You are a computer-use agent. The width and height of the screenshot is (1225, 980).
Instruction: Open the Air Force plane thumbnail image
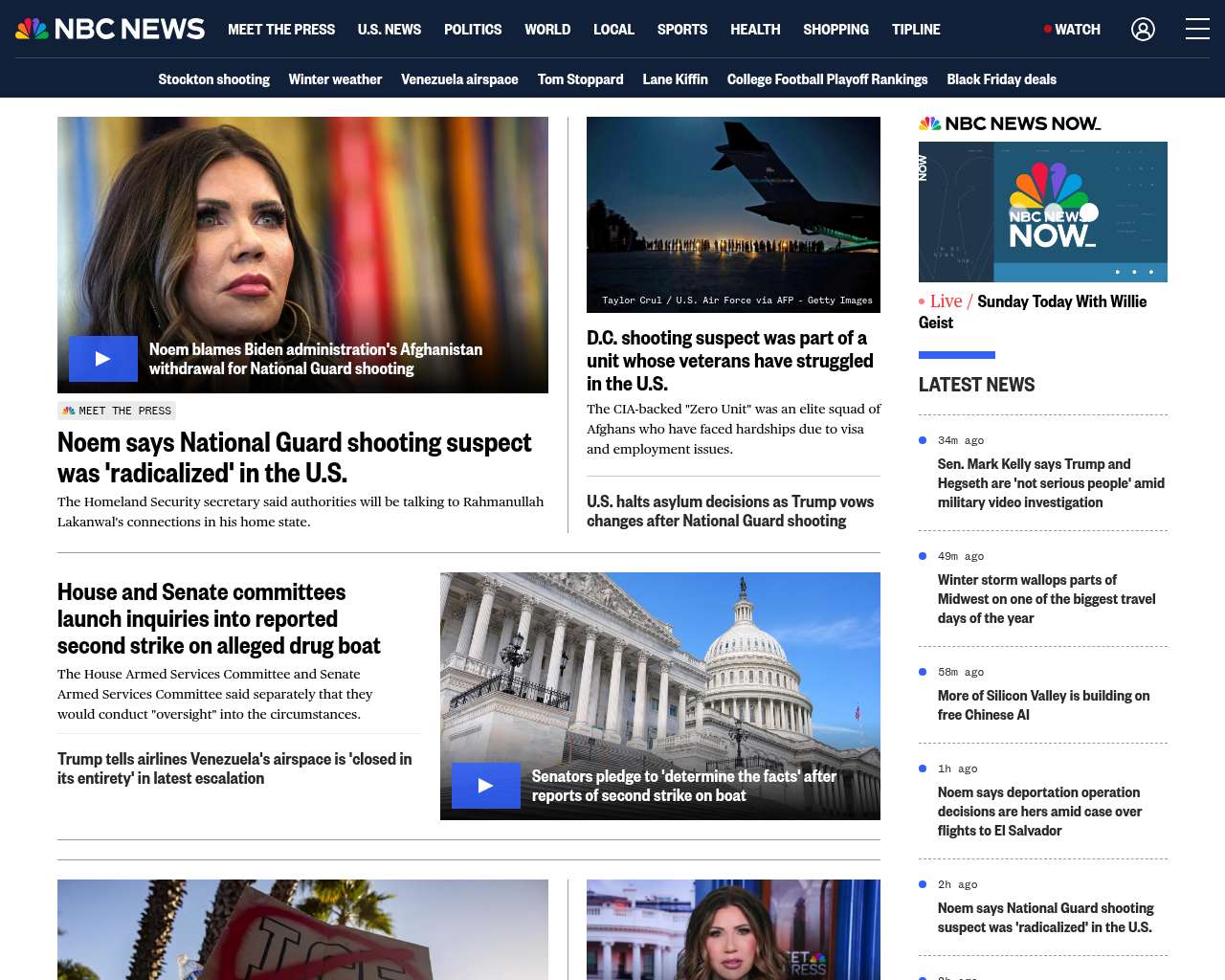(733, 215)
